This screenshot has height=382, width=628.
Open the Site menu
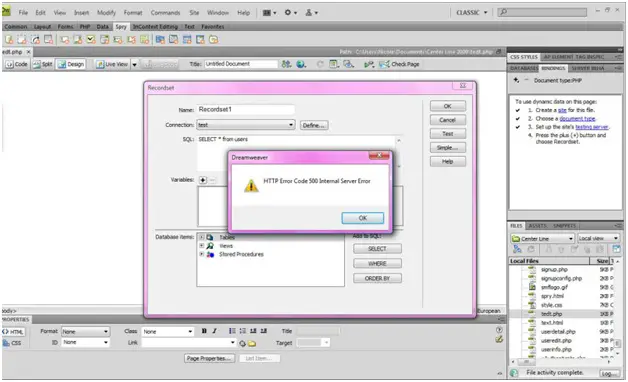pos(194,13)
